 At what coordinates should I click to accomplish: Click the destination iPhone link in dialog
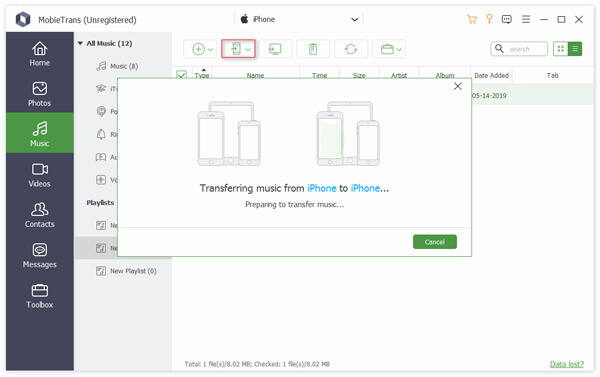[x=365, y=188]
